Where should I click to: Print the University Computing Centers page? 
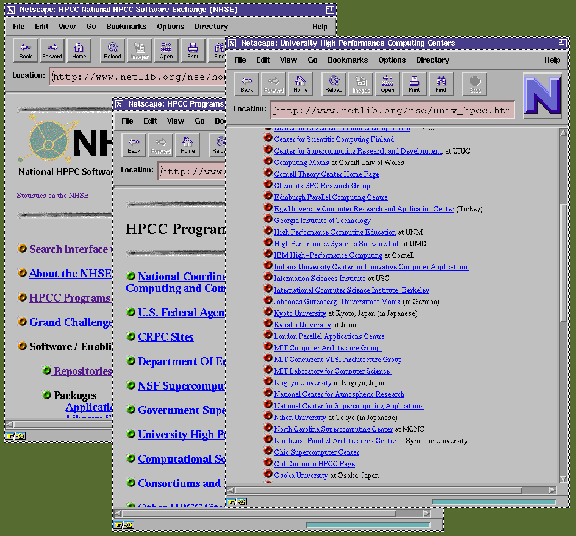414,84
